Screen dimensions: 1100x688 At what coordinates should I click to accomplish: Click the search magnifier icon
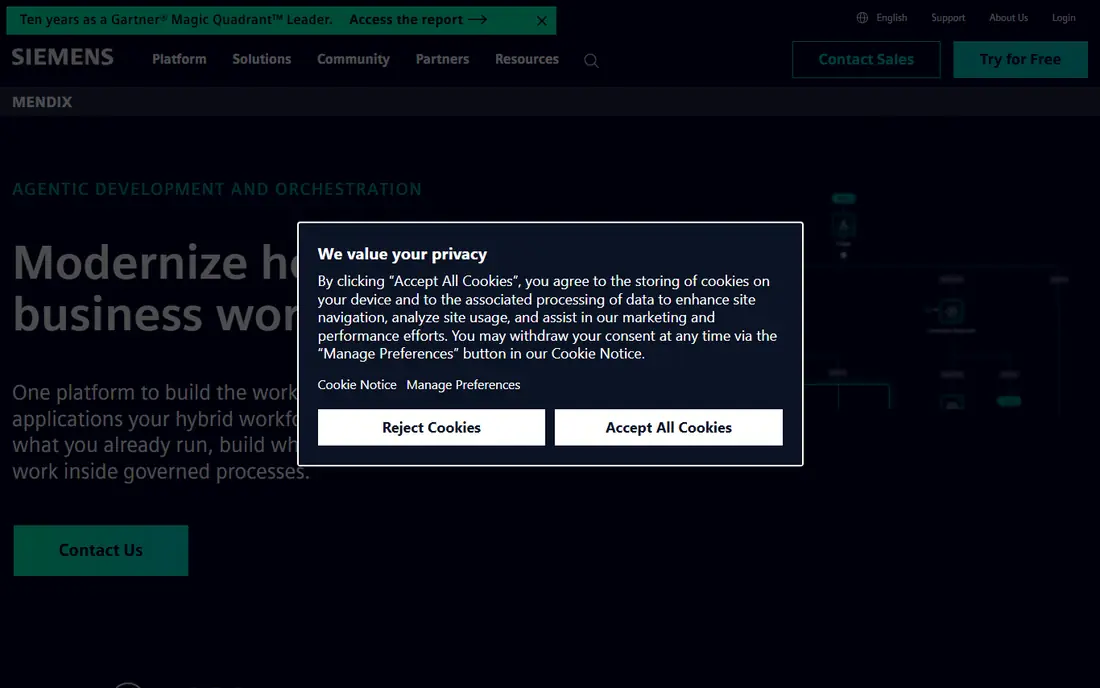pos(591,60)
